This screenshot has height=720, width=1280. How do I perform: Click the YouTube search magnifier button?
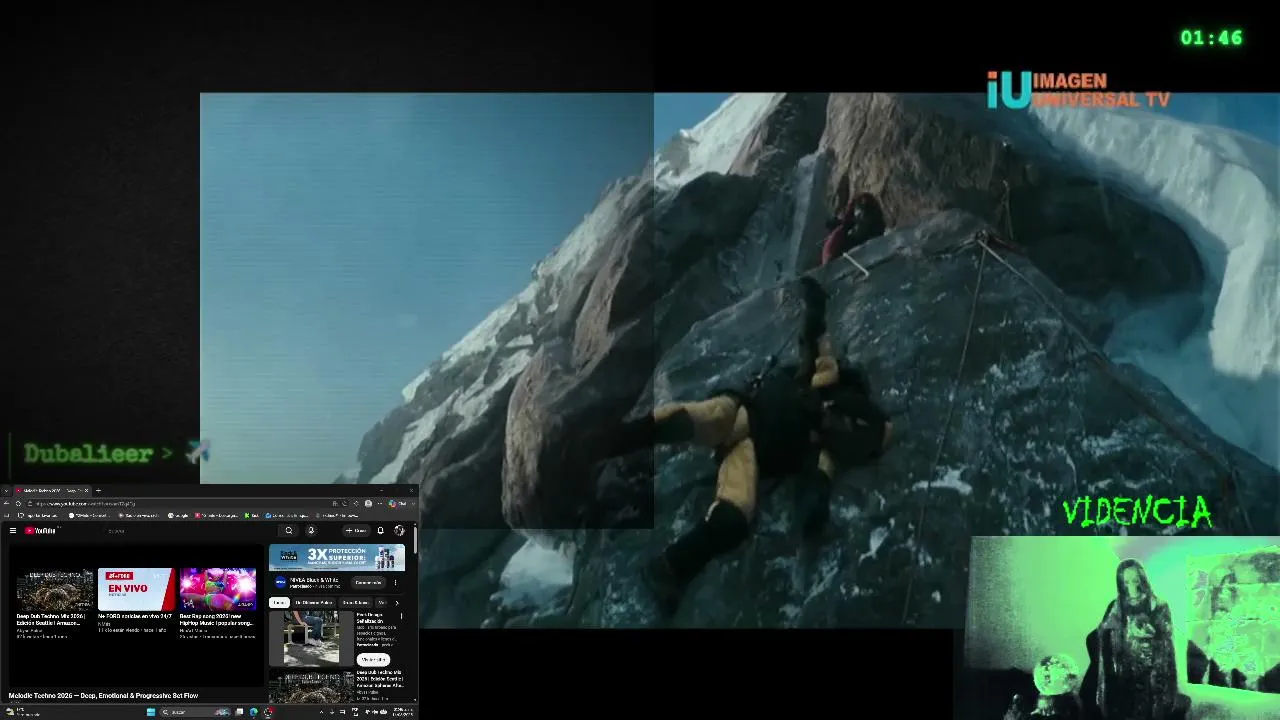click(289, 531)
